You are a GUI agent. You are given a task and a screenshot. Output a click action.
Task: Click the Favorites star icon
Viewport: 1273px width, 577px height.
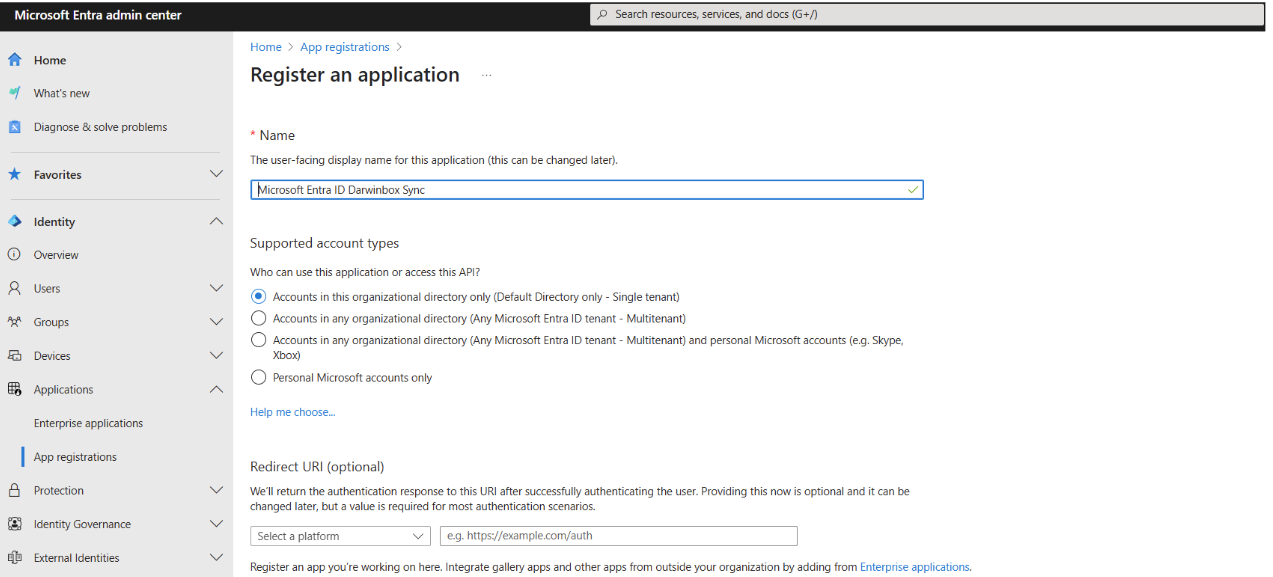pos(14,174)
